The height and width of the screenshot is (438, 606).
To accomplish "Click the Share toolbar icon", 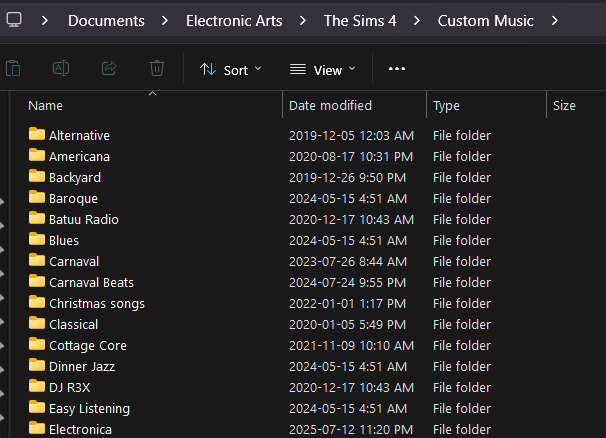I will (x=109, y=69).
